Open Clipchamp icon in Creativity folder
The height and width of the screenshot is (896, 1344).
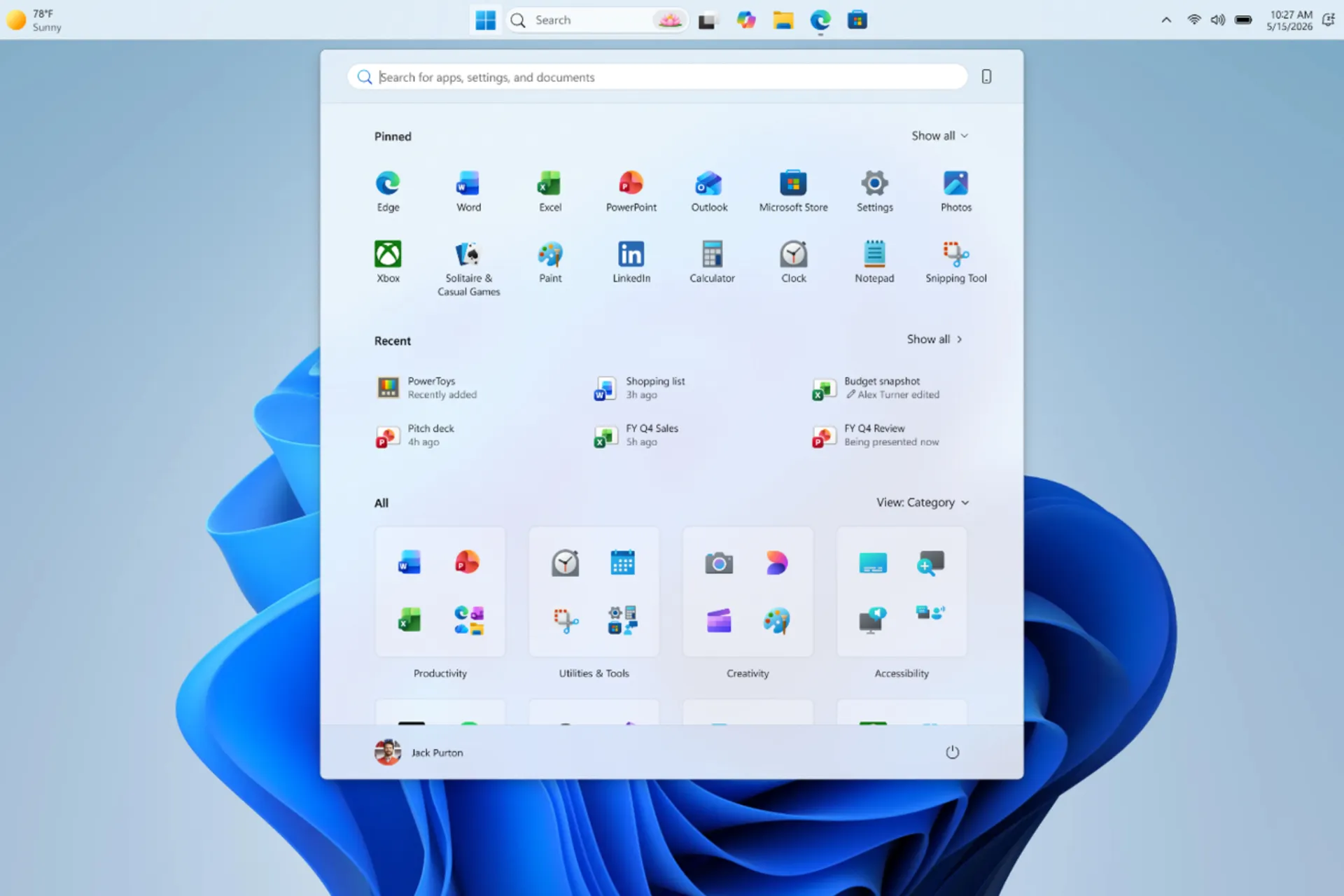[x=719, y=620]
